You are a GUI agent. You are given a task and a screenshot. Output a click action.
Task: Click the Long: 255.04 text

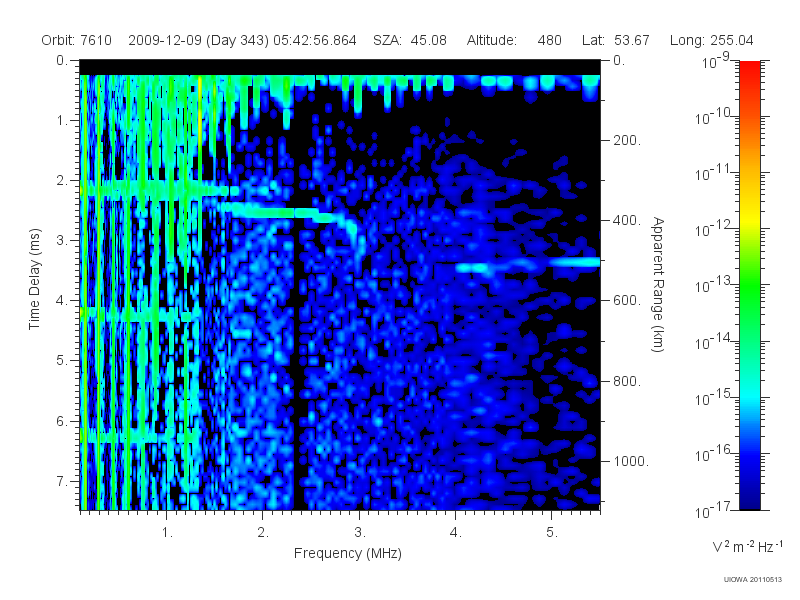pyautogui.click(x=712, y=40)
